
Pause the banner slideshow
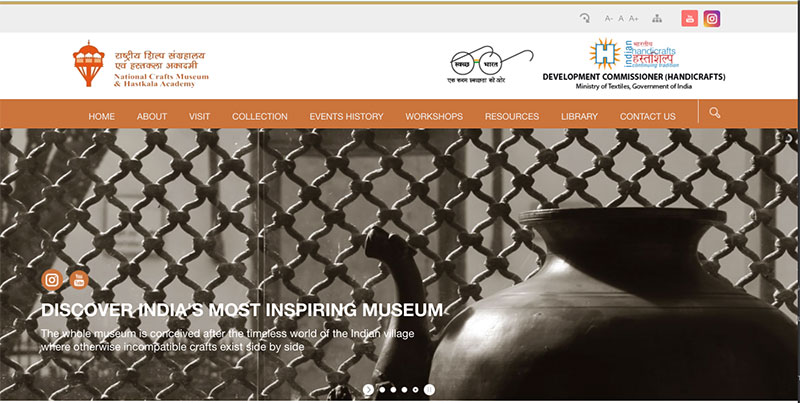tap(430, 390)
